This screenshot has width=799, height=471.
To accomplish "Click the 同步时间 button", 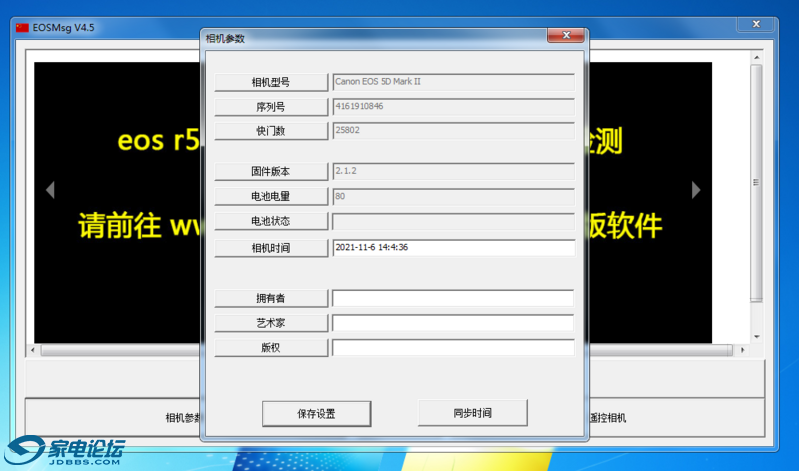I will pos(472,413).
